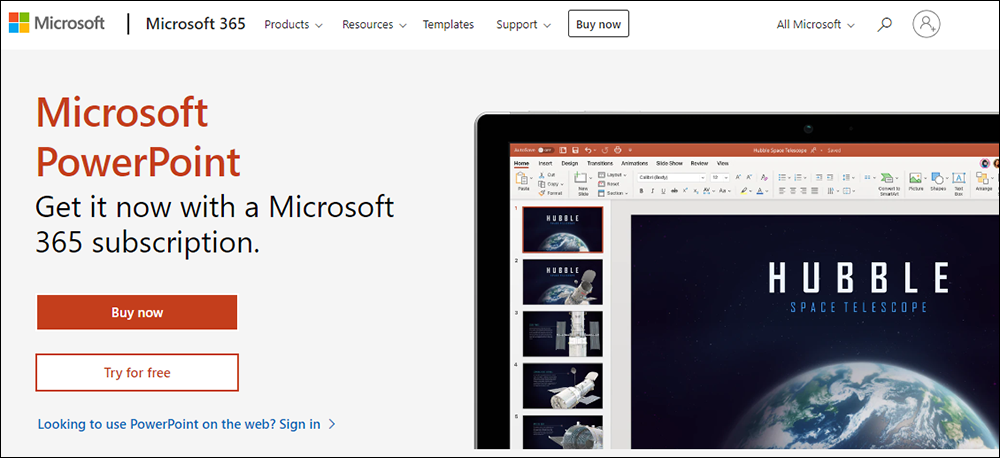Click the Hubble Space Telescope document title

click(x=780, y=151)
